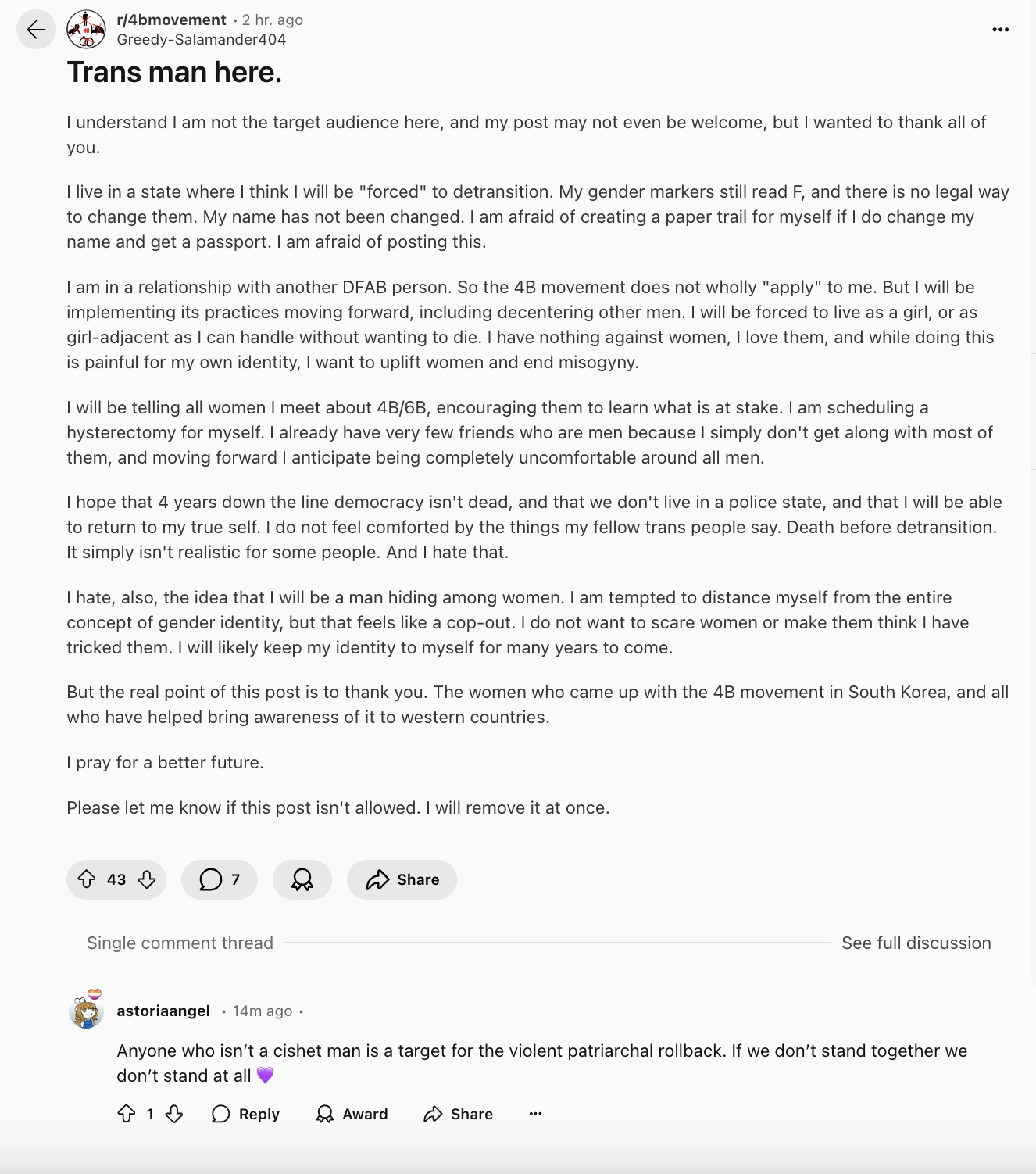The image size is (1036, 1174).
Task: Reply to astoriaangel's comment
Action: coord(245,1114)
